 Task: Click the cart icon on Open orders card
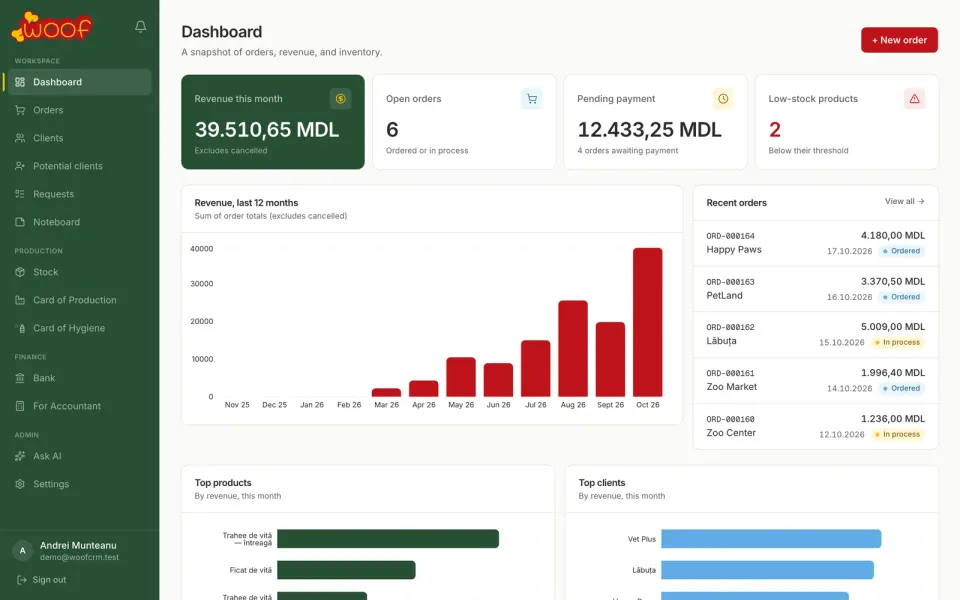531,99
